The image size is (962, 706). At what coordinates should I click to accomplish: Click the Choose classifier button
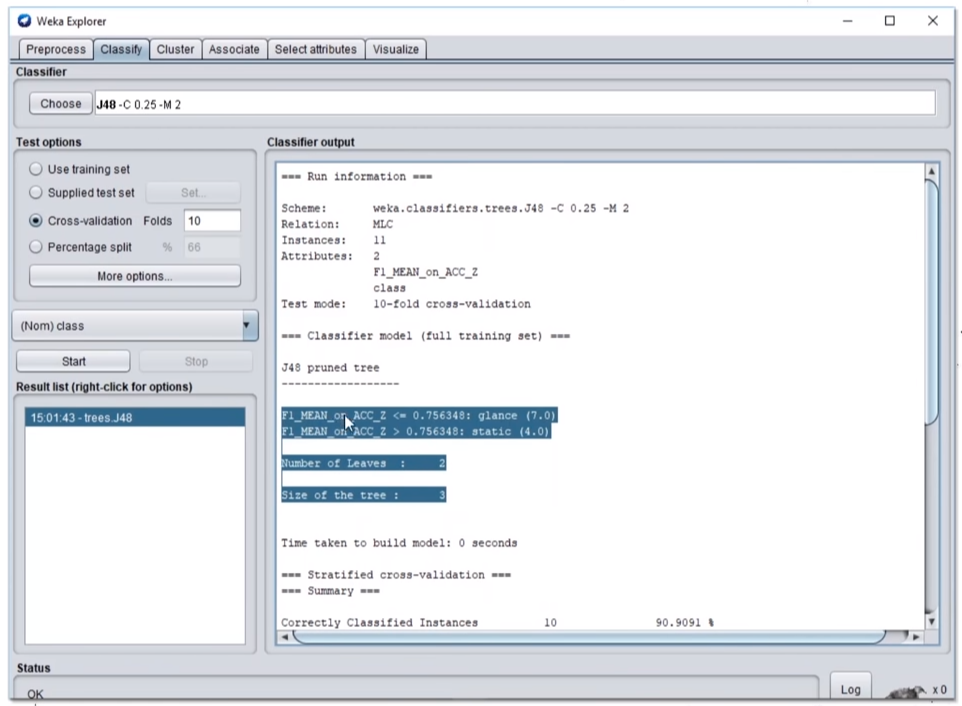61,104
